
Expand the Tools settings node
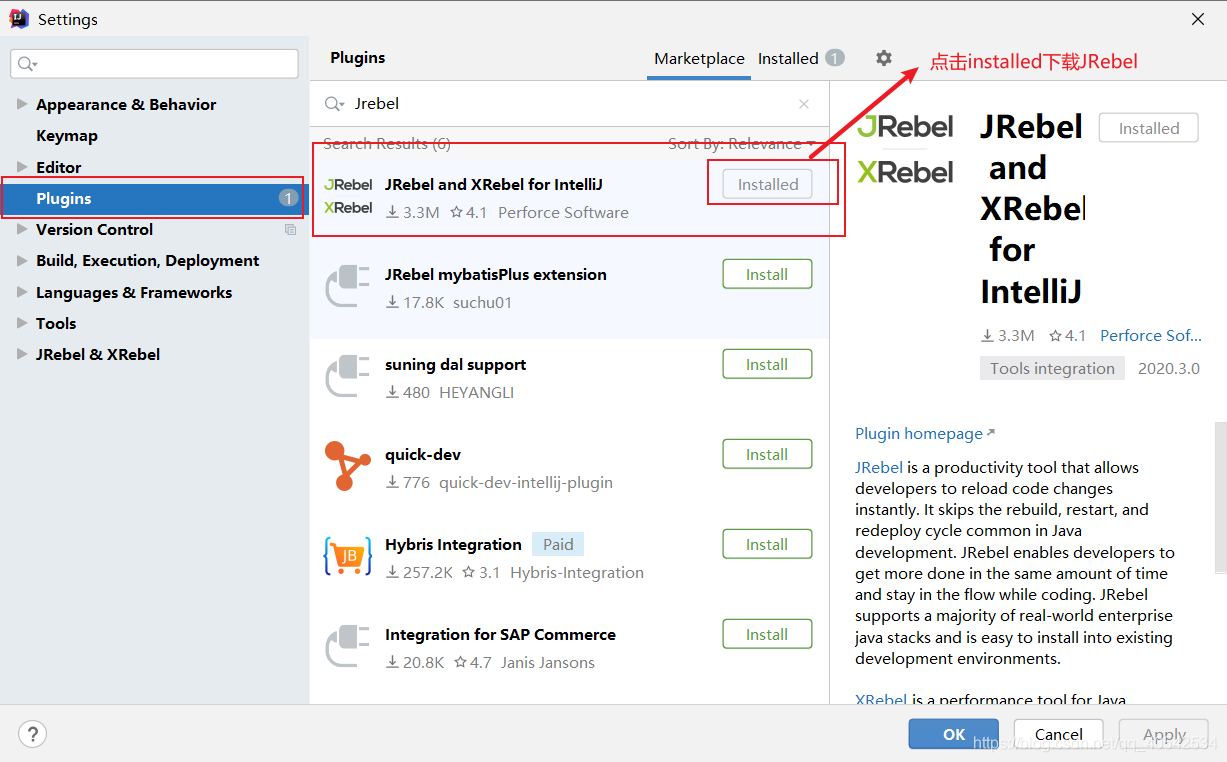coord(22,323)
